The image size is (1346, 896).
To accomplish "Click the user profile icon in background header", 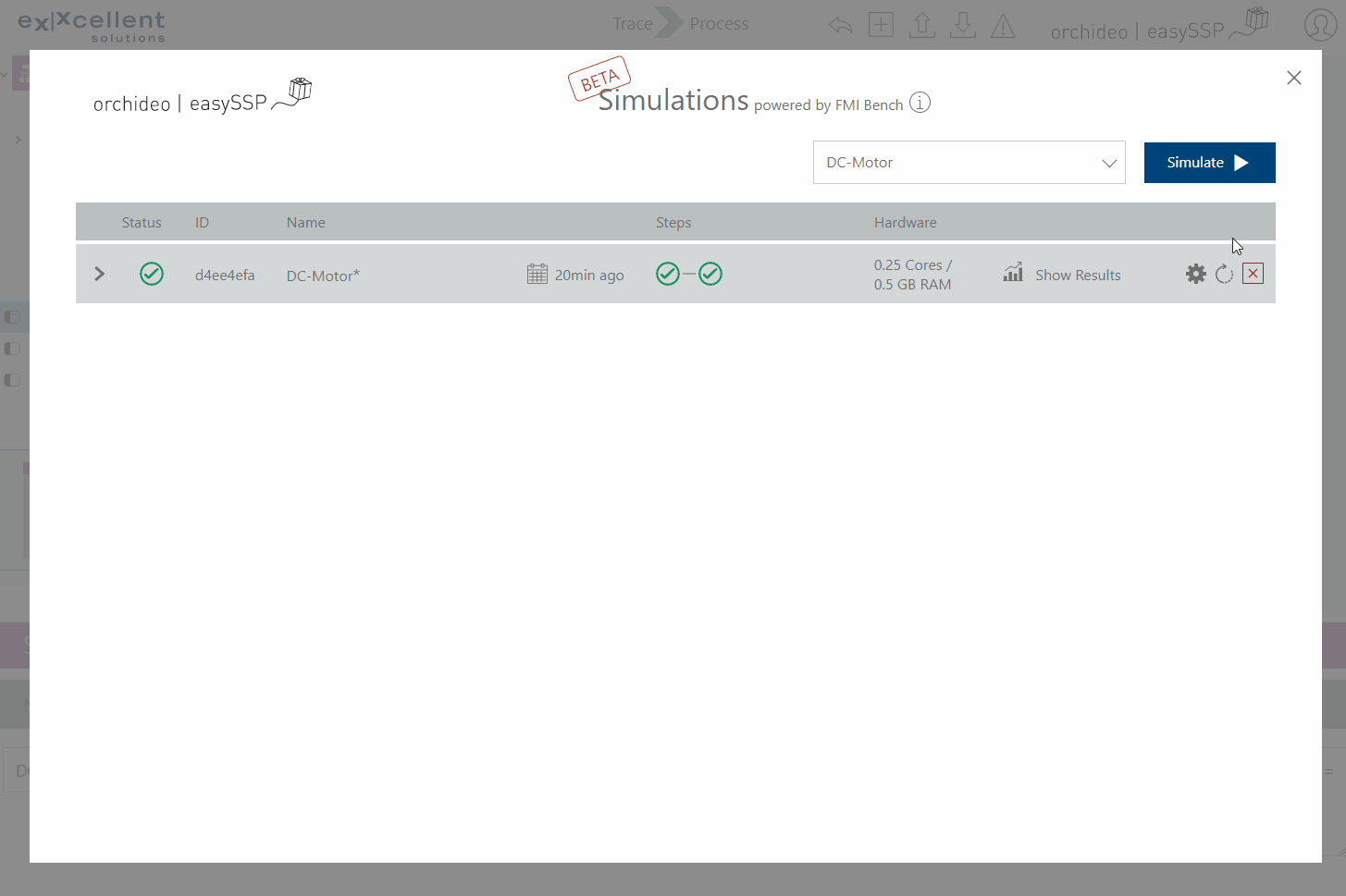I will click(x=1320, y=25).
